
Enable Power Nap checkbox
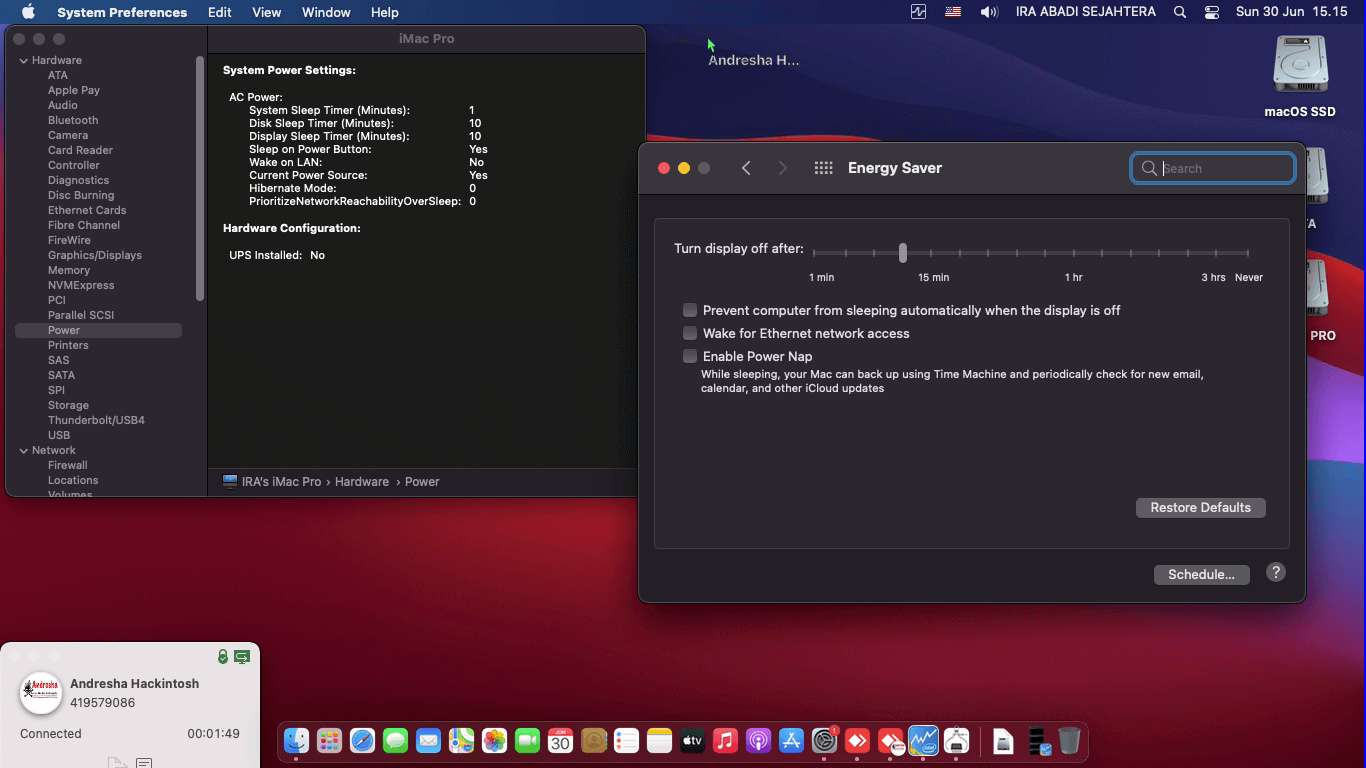690,356
